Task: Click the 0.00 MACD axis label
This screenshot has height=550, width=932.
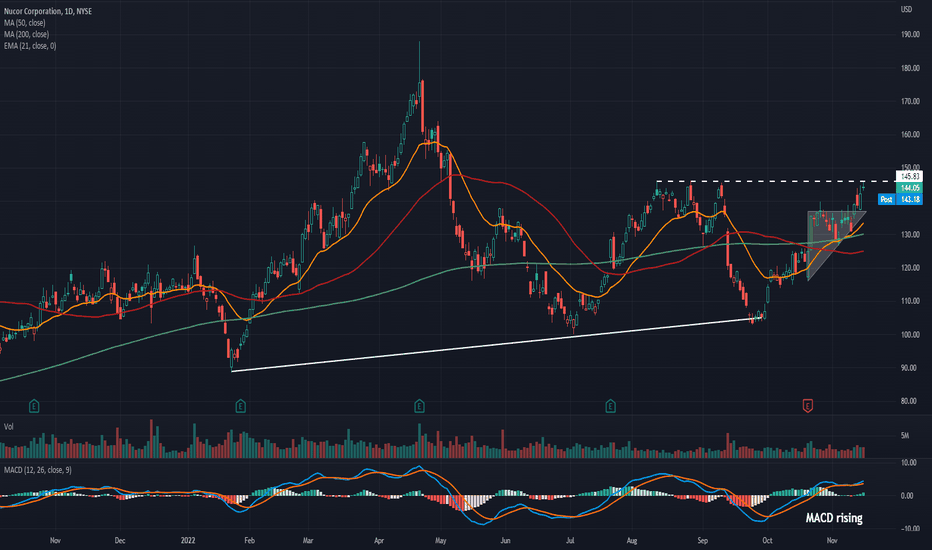Action: [x=908, y=496]
